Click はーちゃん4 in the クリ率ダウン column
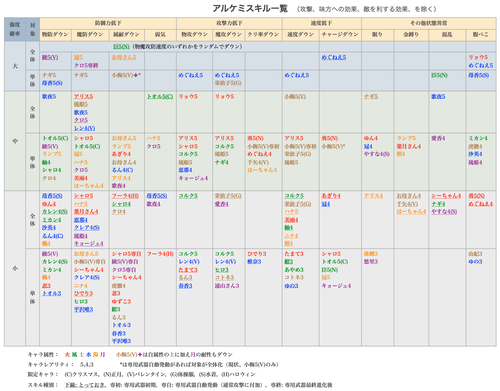 (262, 170)
